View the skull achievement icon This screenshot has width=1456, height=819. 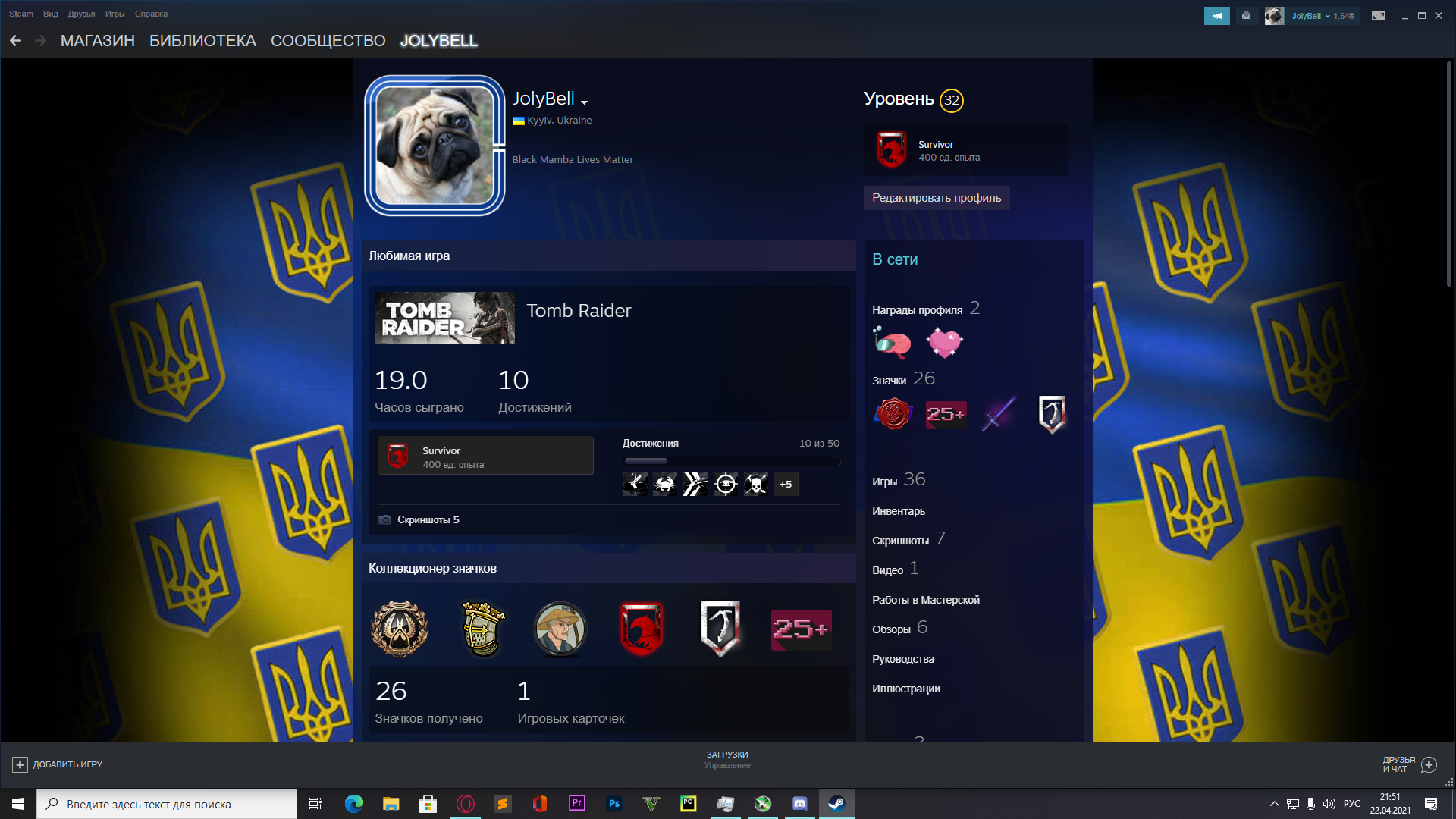756,484
